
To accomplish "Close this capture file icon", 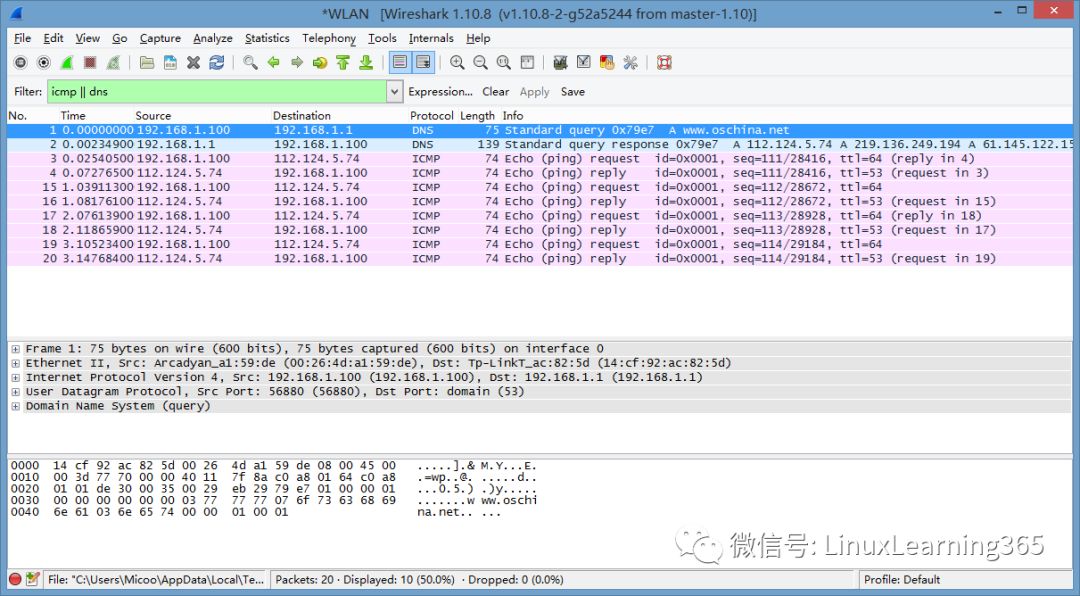I will [x=194, y=63].
